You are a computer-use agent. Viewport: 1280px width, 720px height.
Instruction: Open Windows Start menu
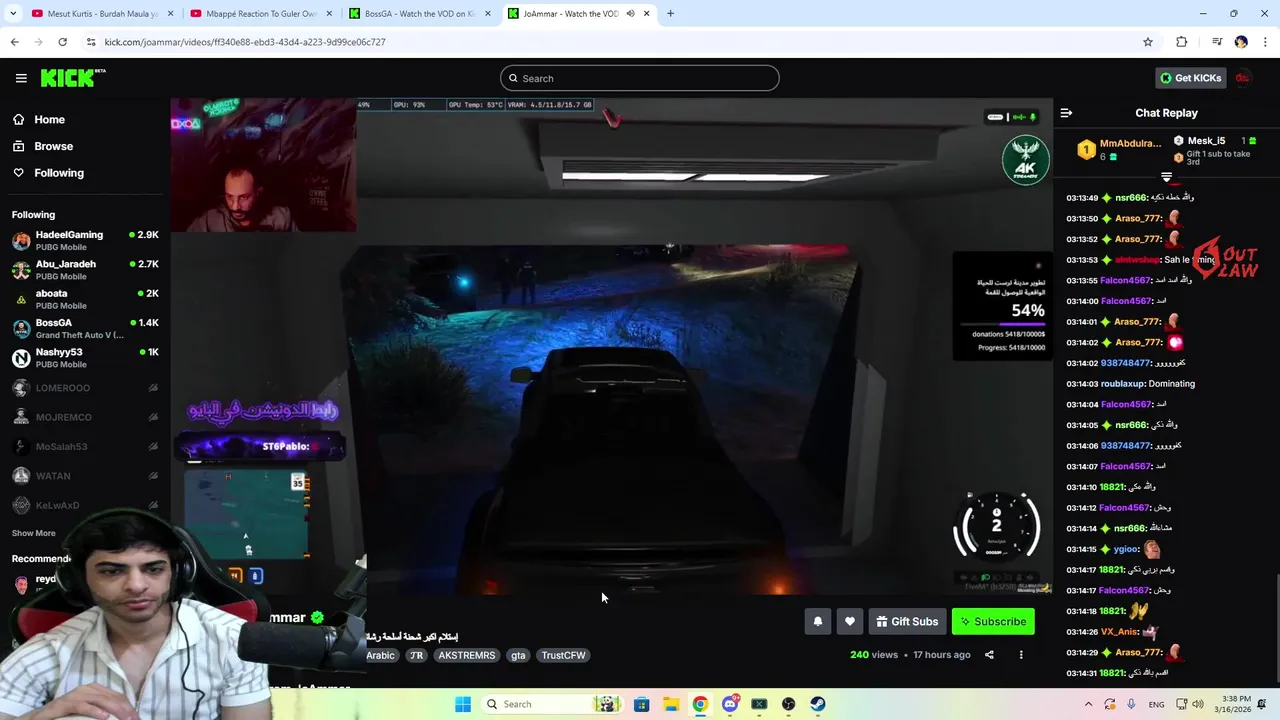(x=462, y=704)
